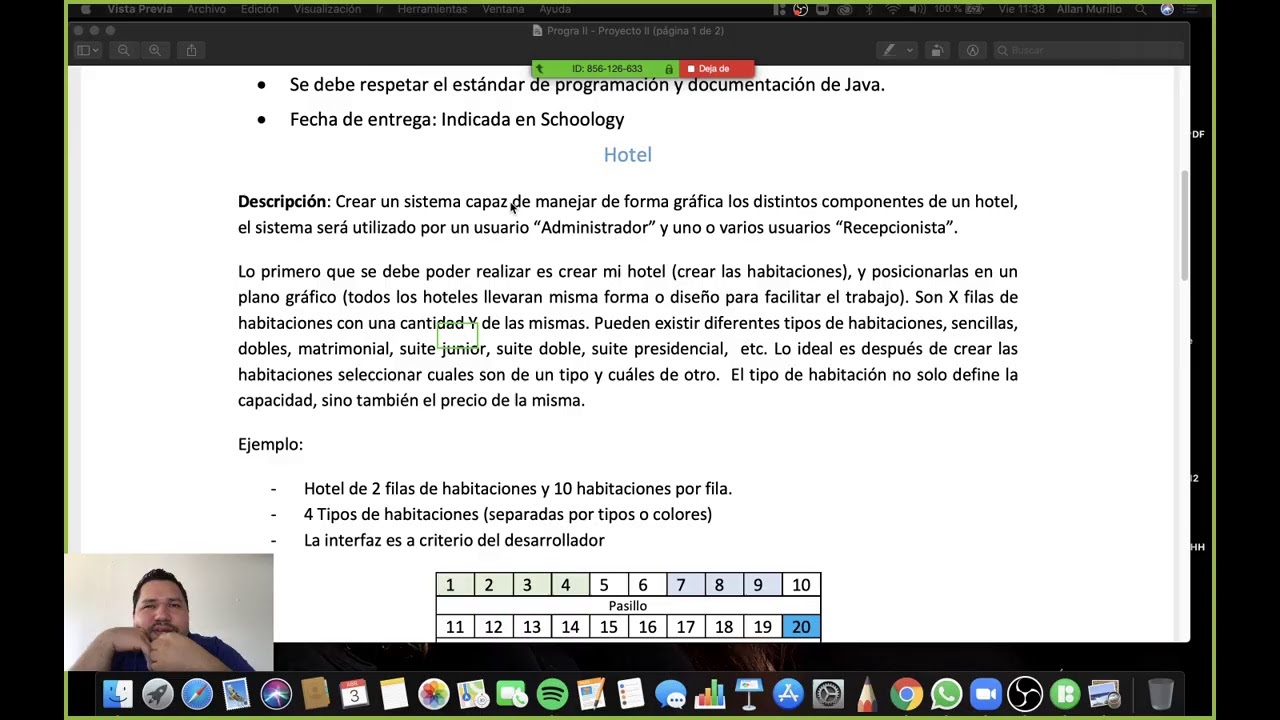The width and height of the screenshot is (1280, 720).
Task: Click the Hotel heading in the document
Action: click(x=628, y=155)
